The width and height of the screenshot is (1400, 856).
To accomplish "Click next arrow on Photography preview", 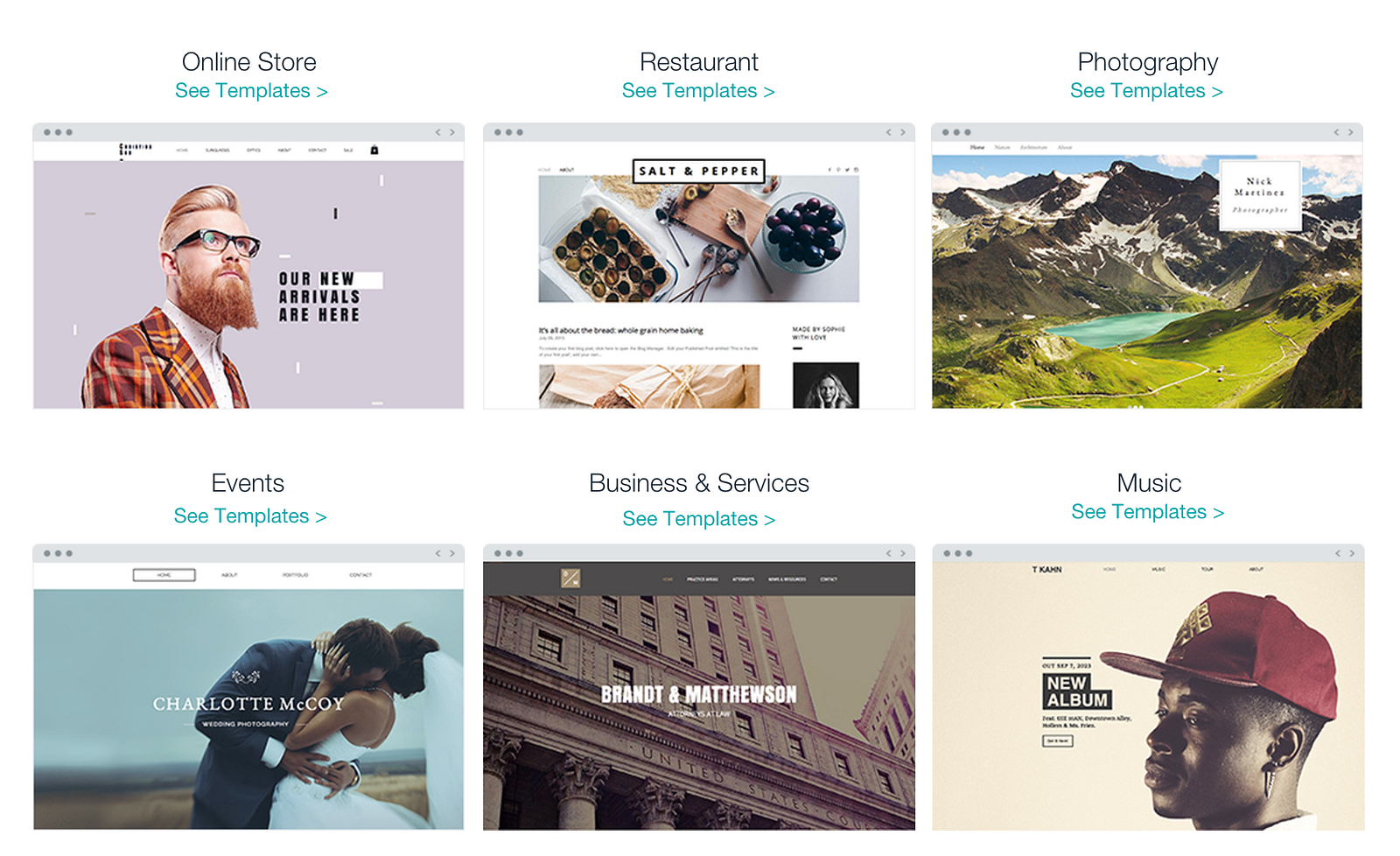I will pyautogui.click(x=1350, y=132).
